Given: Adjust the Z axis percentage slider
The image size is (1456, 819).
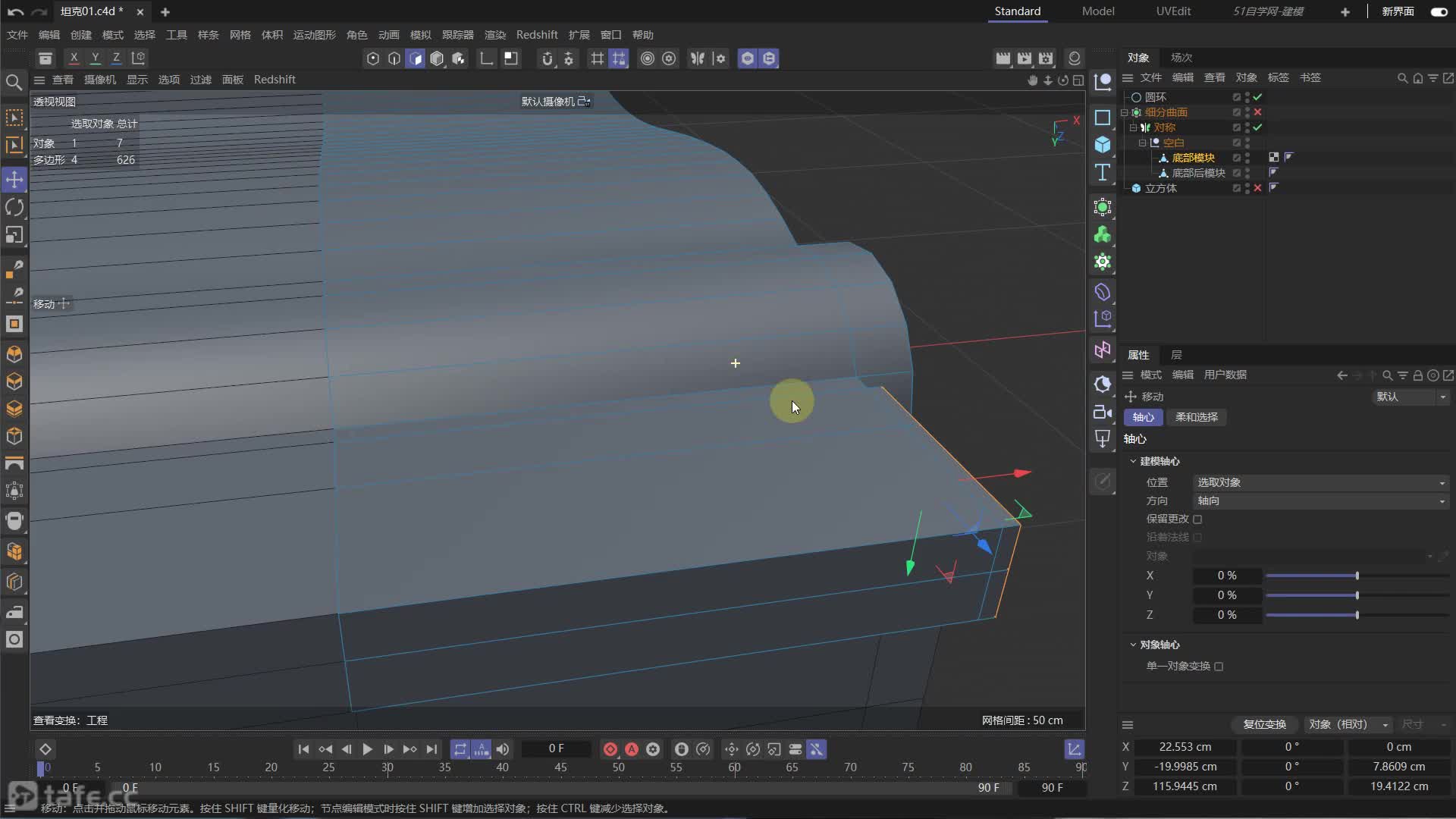Looking at the screenshot, I should [x=1357, y=615].
